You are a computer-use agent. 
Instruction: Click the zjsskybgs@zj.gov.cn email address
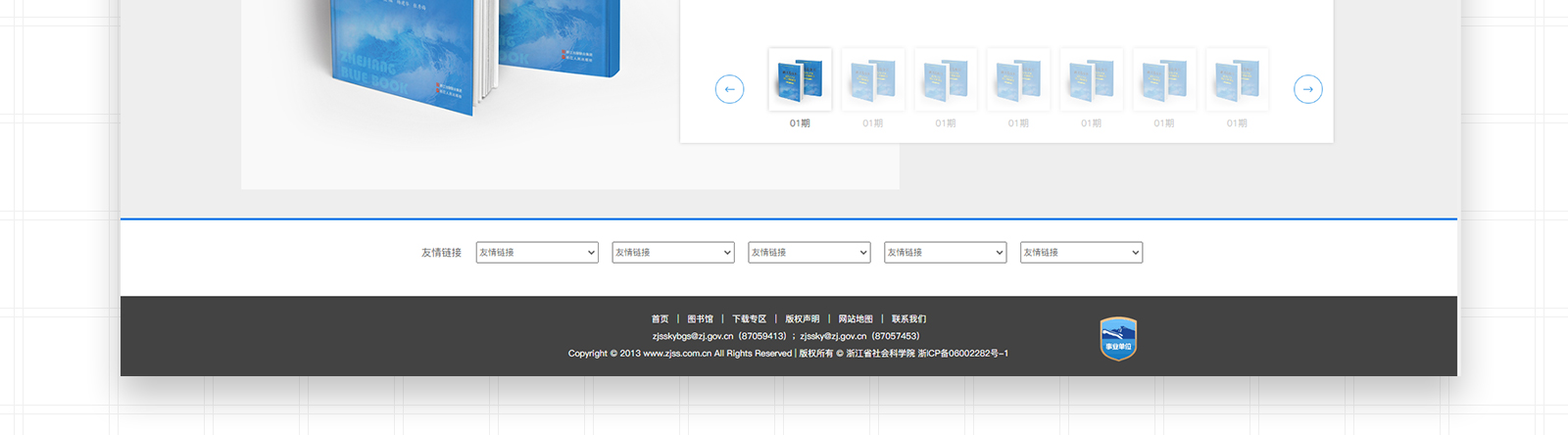point(692,336)
